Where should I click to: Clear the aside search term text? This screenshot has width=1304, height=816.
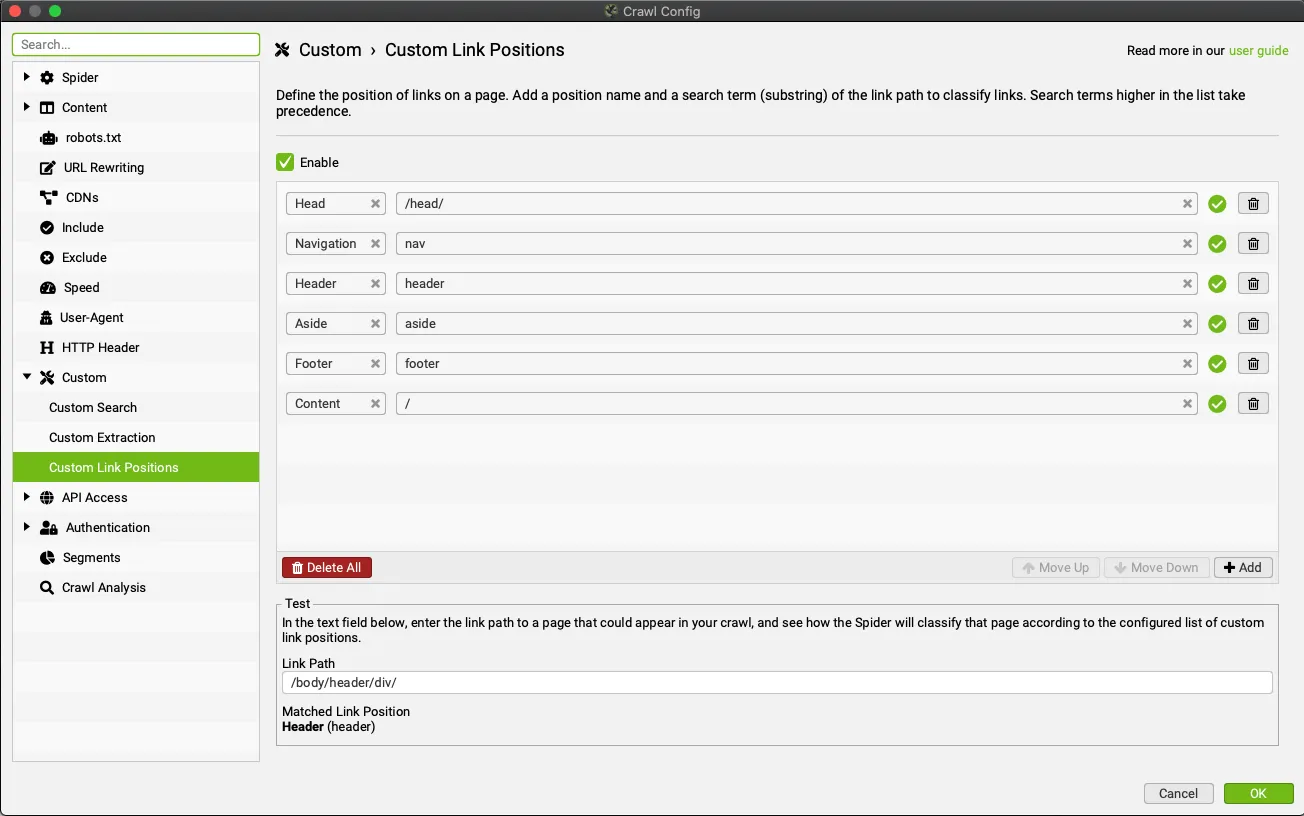pyautogui.click(x=1187, y=324)
